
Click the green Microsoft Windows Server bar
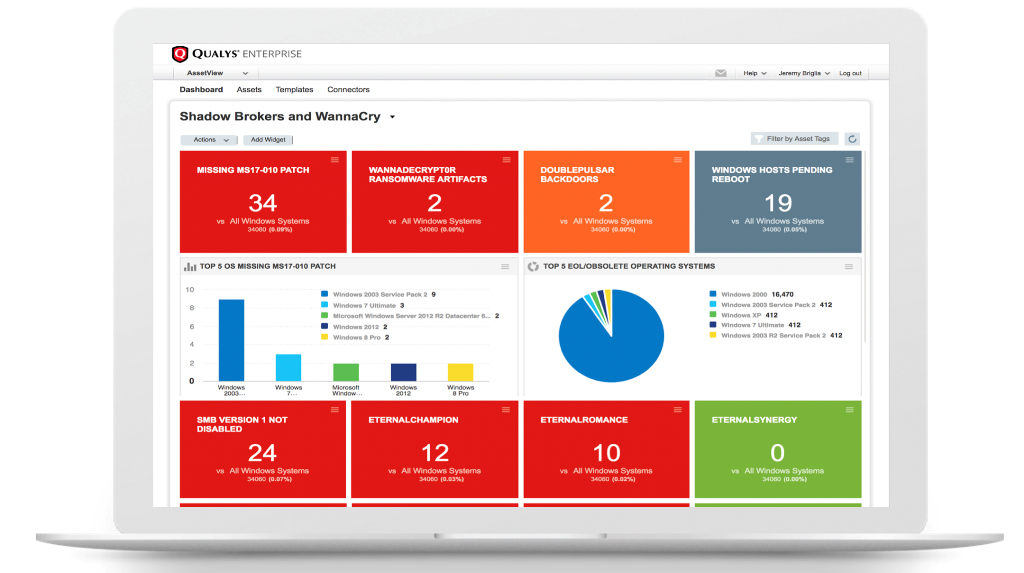pos(345,372)
